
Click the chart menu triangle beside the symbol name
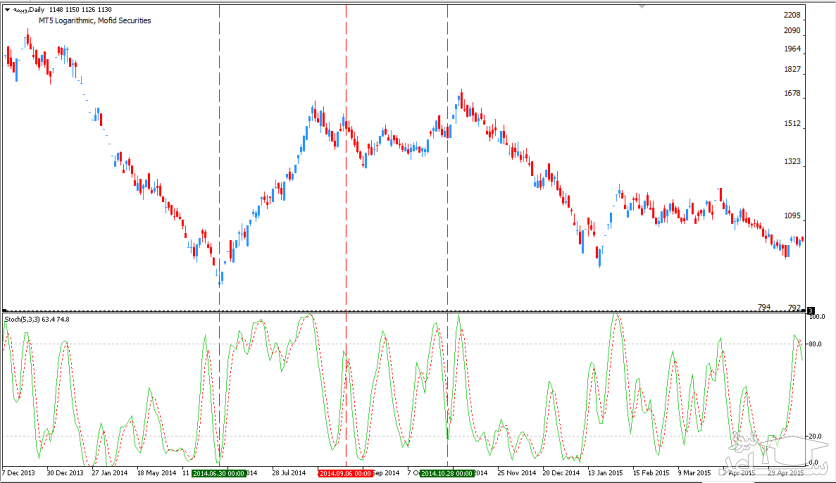tap(6, 9)
